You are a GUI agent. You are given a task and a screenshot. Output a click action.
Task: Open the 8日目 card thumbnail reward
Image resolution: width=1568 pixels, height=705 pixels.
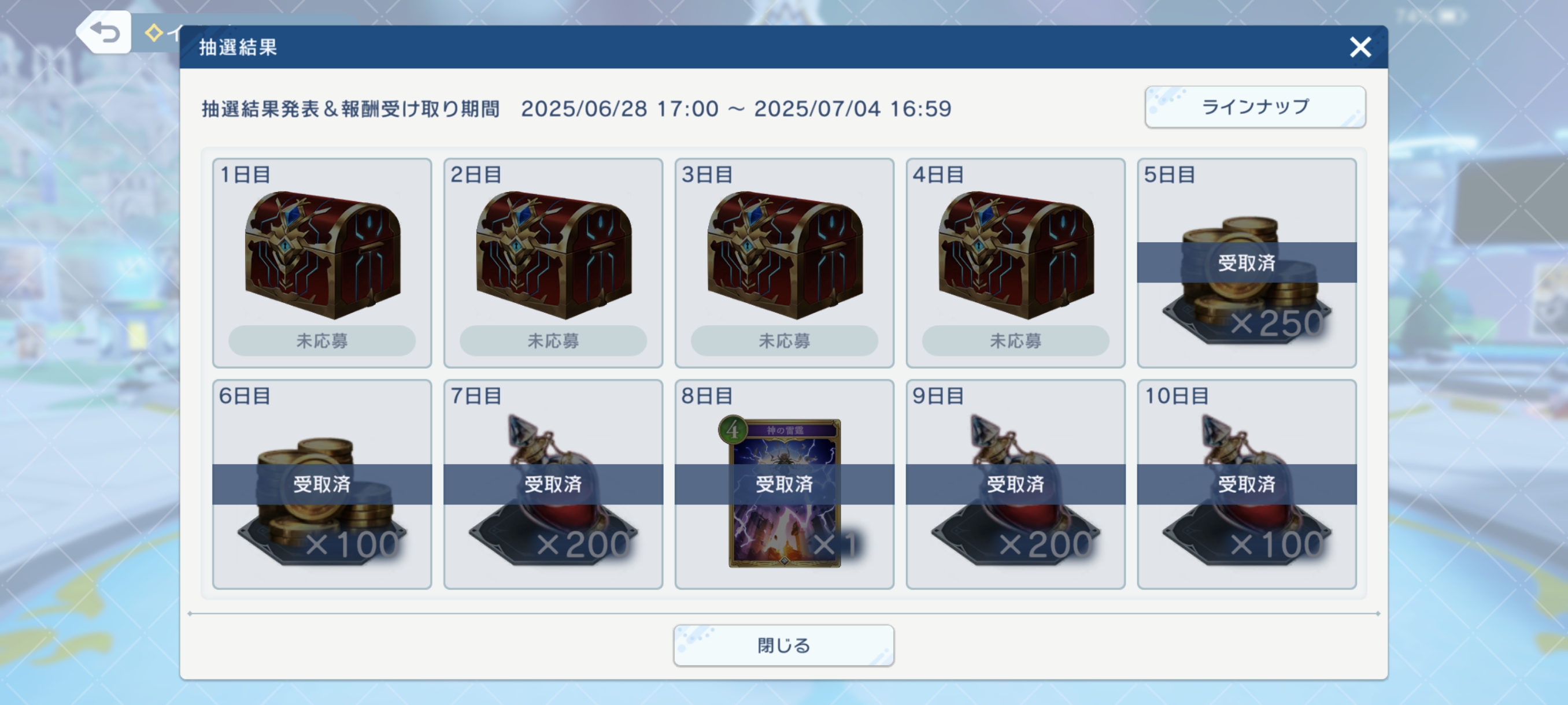coord(785,492)
